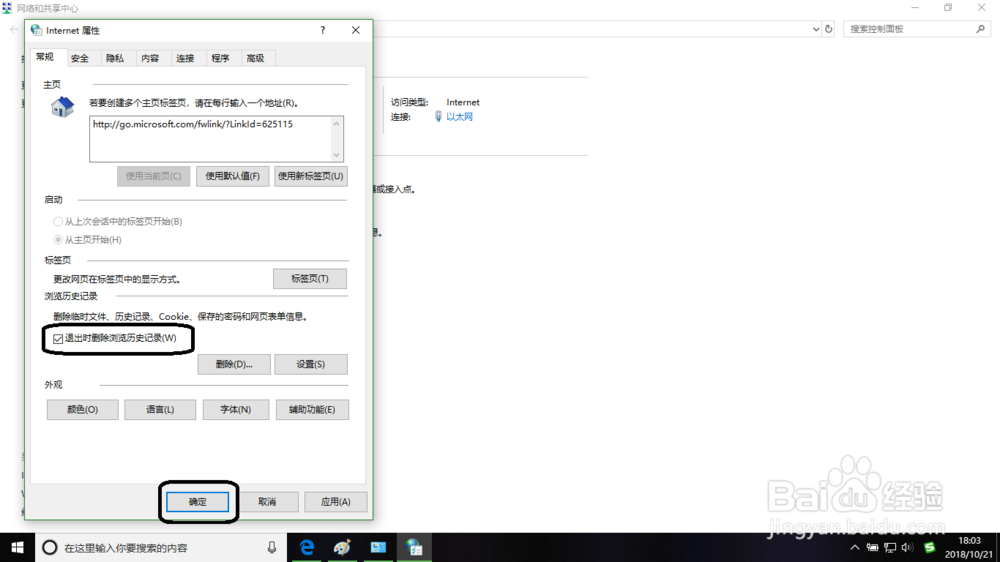
Task: Click the Ethernet connection plug icon
Action: 438,116
